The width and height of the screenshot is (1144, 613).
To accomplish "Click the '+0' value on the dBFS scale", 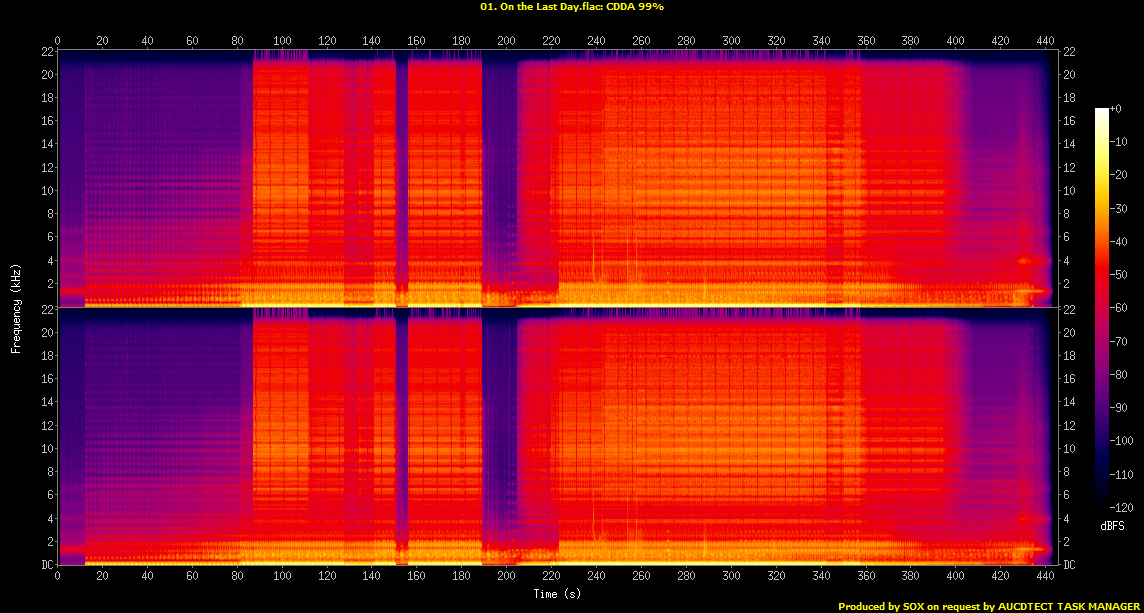I will coord(1116,109).
